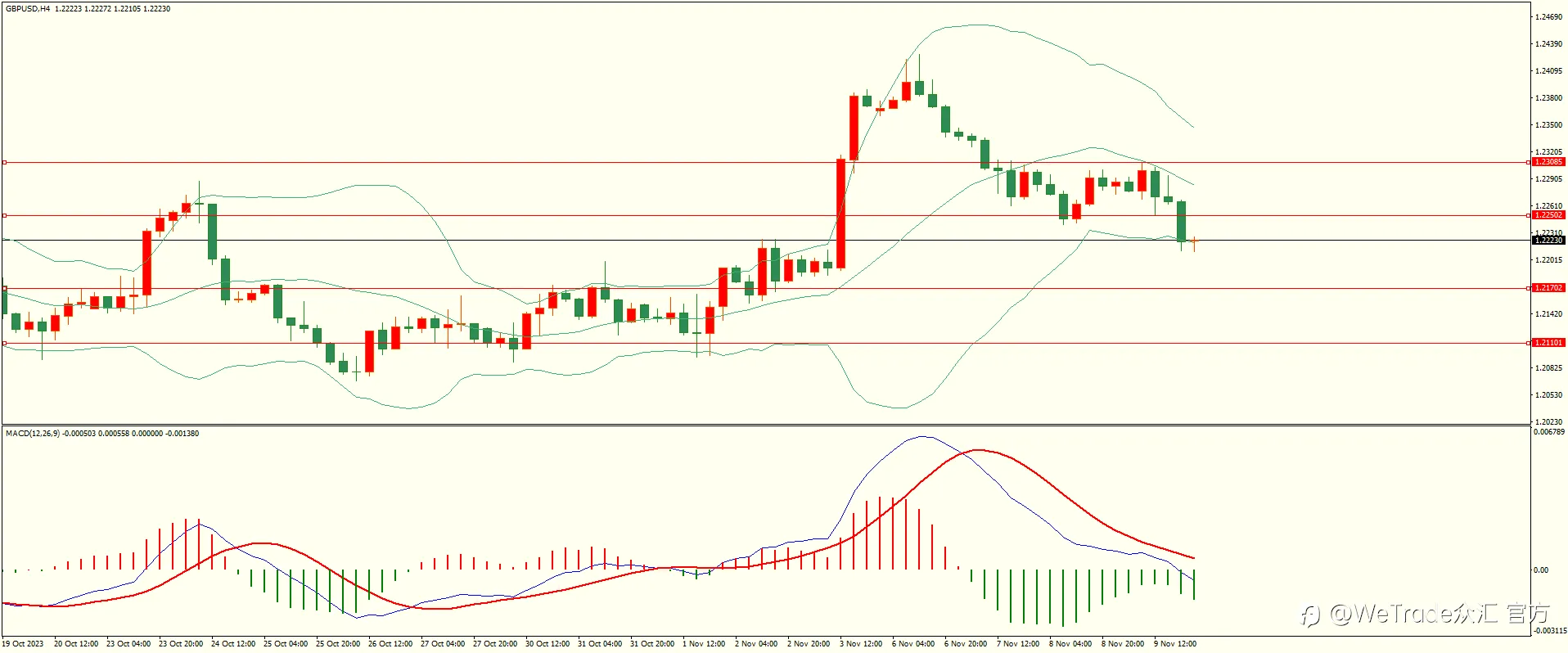Click the 2 Nov 20:00 time label
1568x653 pixels.
pos(809,644)
